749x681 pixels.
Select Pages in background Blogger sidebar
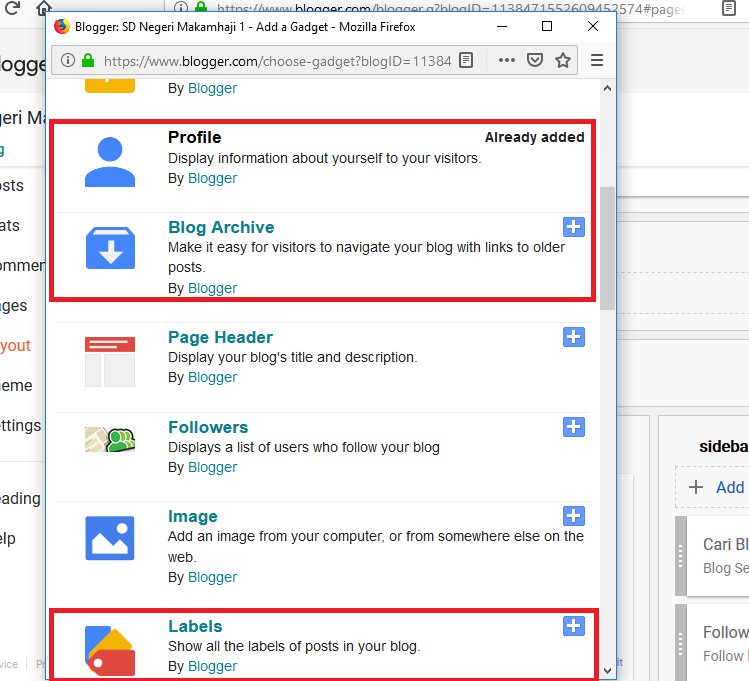point(14,306)
